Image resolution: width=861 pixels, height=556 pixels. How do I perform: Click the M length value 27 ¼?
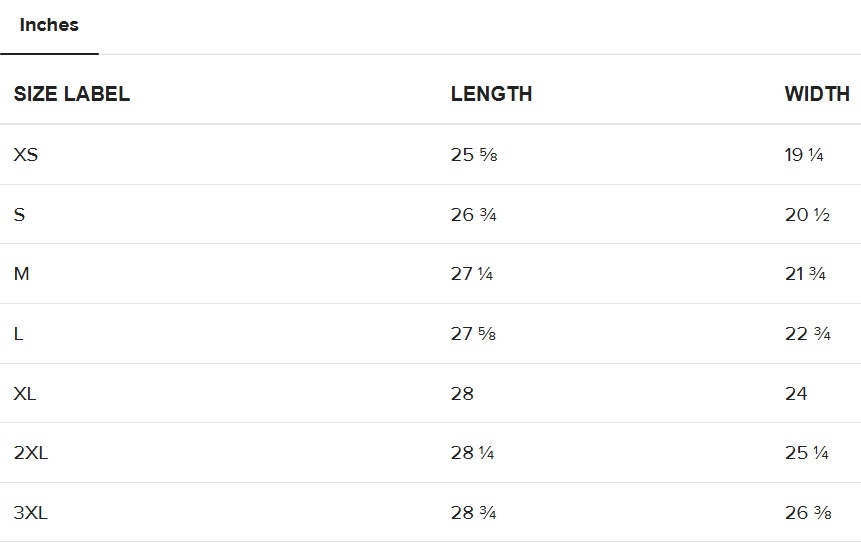(x=472, y=274)
